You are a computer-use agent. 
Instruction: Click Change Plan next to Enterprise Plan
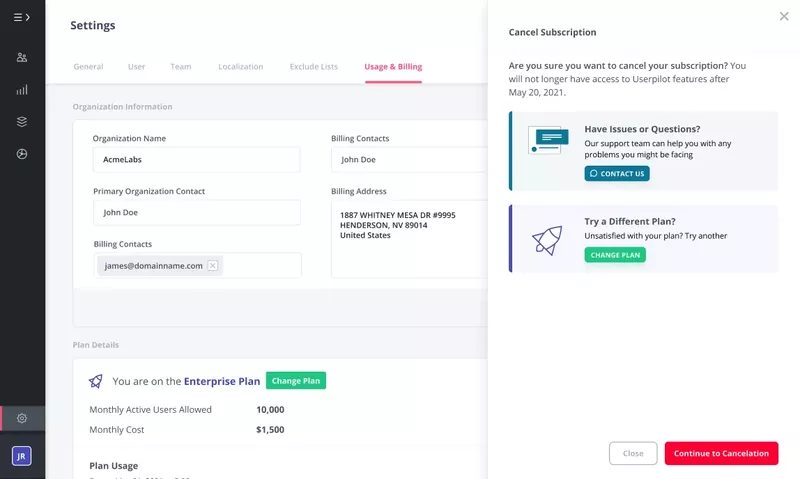click(296, 381)
